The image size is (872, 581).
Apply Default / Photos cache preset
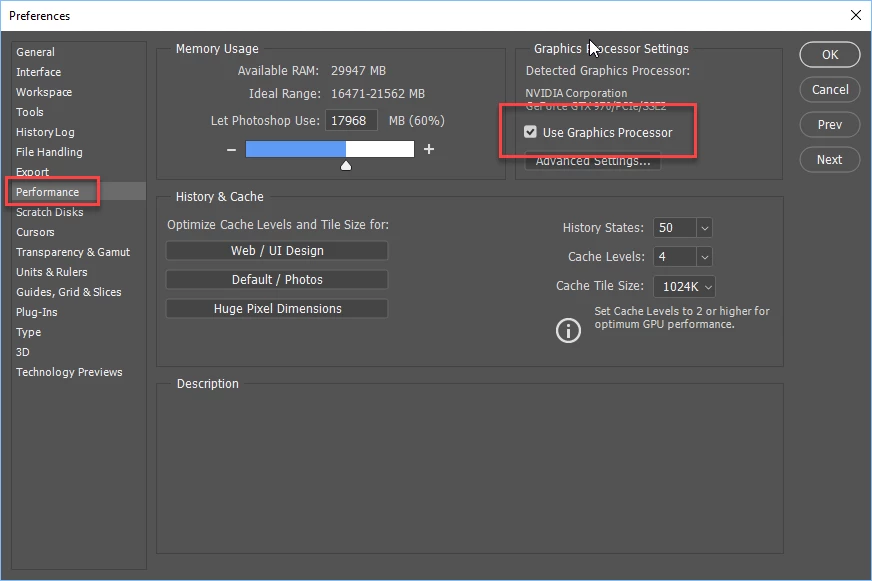pos(277,280)
